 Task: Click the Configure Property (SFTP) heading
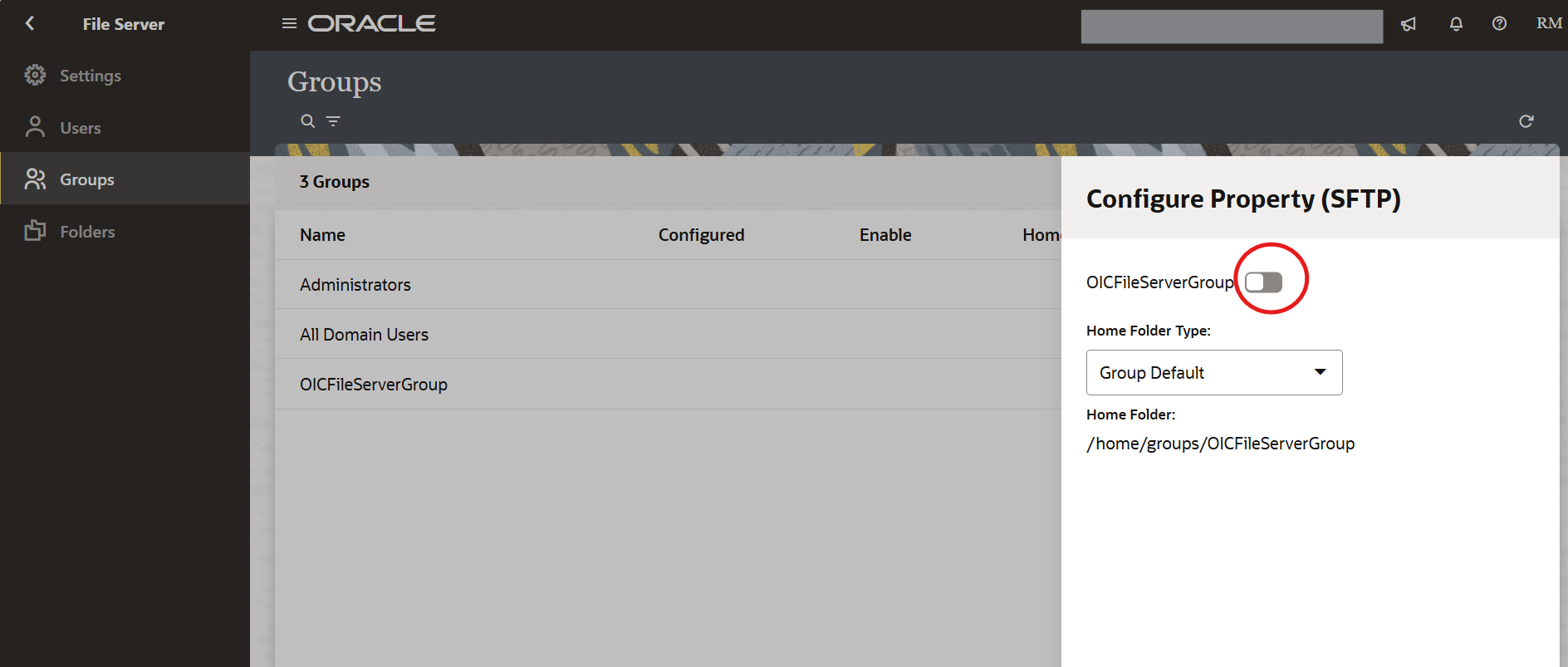point(1243,199)
